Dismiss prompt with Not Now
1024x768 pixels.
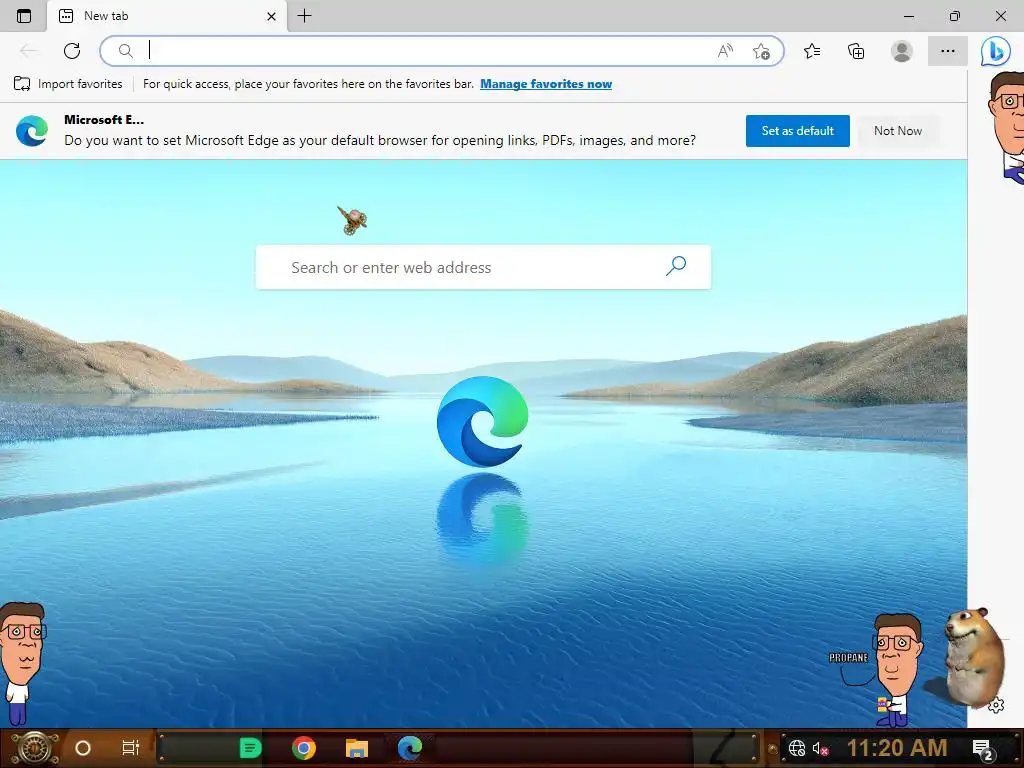pos(898,131)
